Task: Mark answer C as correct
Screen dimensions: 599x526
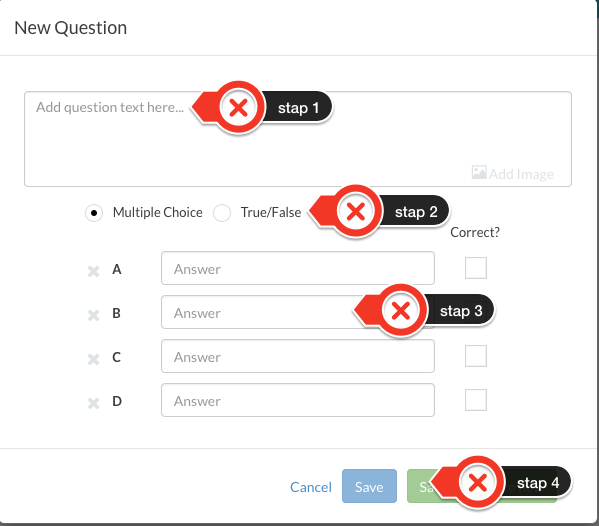Action: (x=476, y=356)
